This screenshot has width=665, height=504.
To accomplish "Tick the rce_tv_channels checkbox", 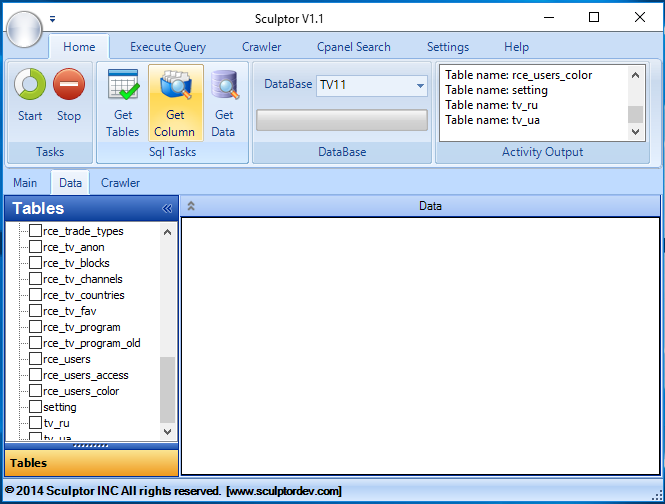I will tap(35, 279).
